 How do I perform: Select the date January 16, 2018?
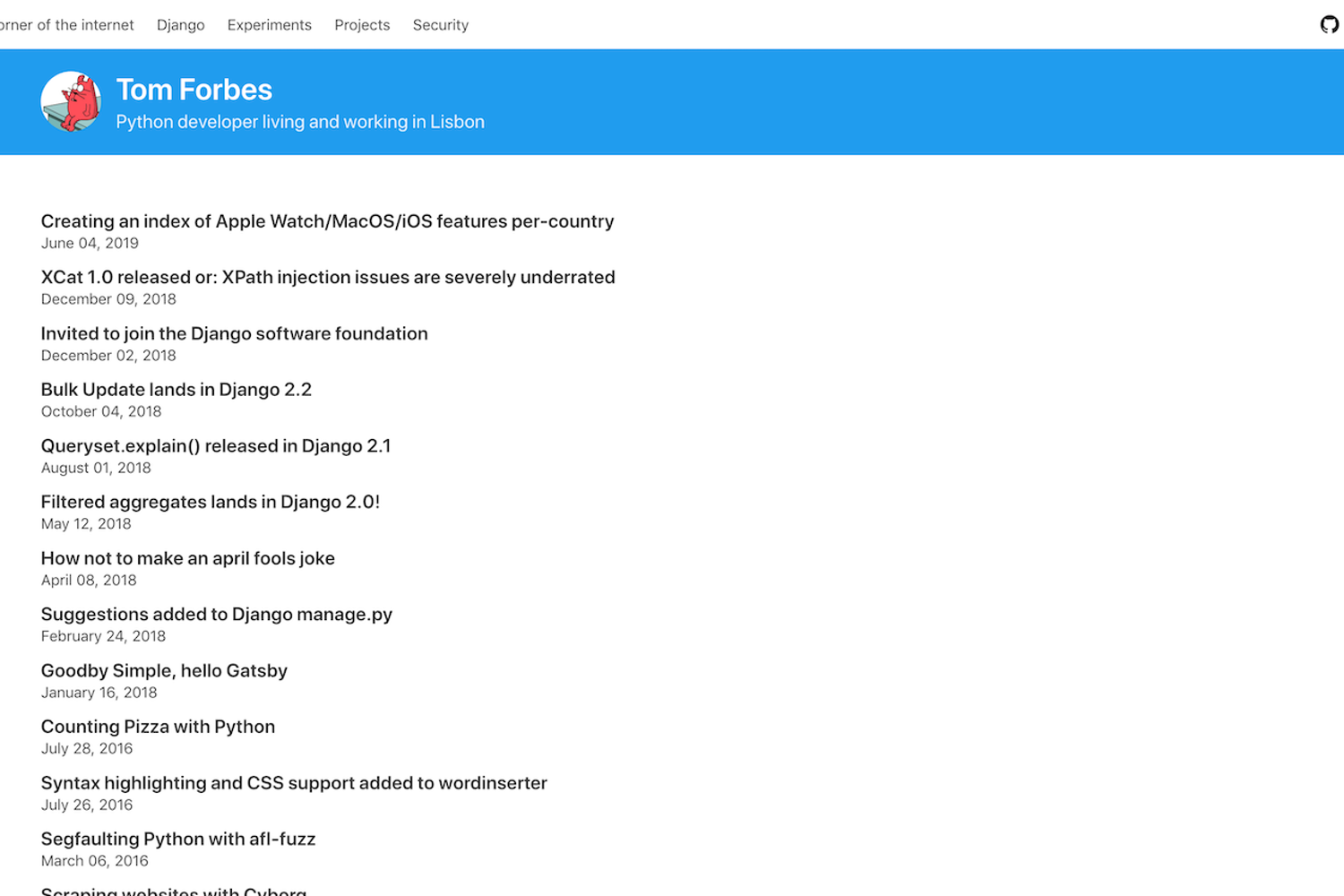pyautogui.click(x=99, y=693)
